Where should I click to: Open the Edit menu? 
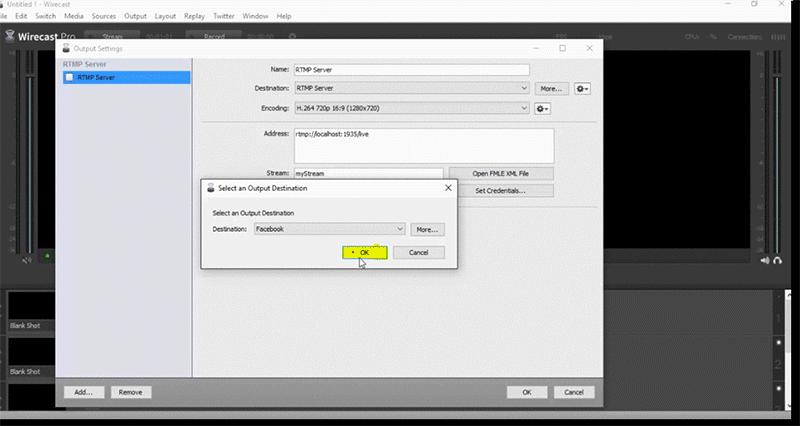[21, 16]
